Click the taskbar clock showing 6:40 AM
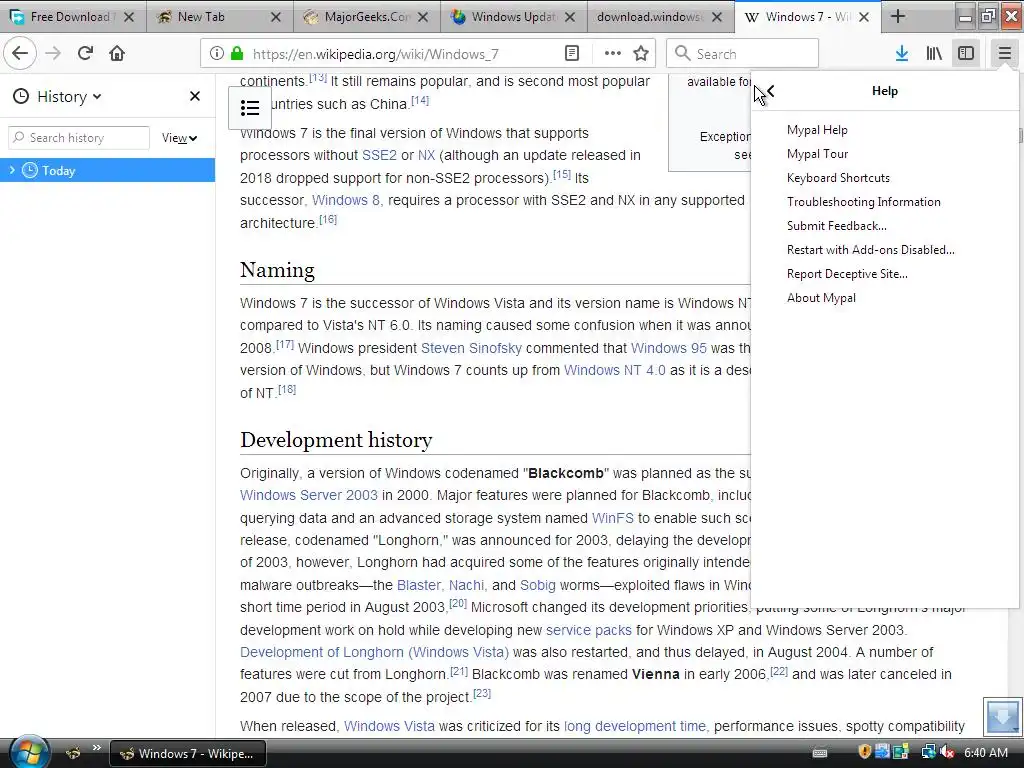Image resolution: width=1024 pixels, height=768 pixels. (x=986, y=753)
